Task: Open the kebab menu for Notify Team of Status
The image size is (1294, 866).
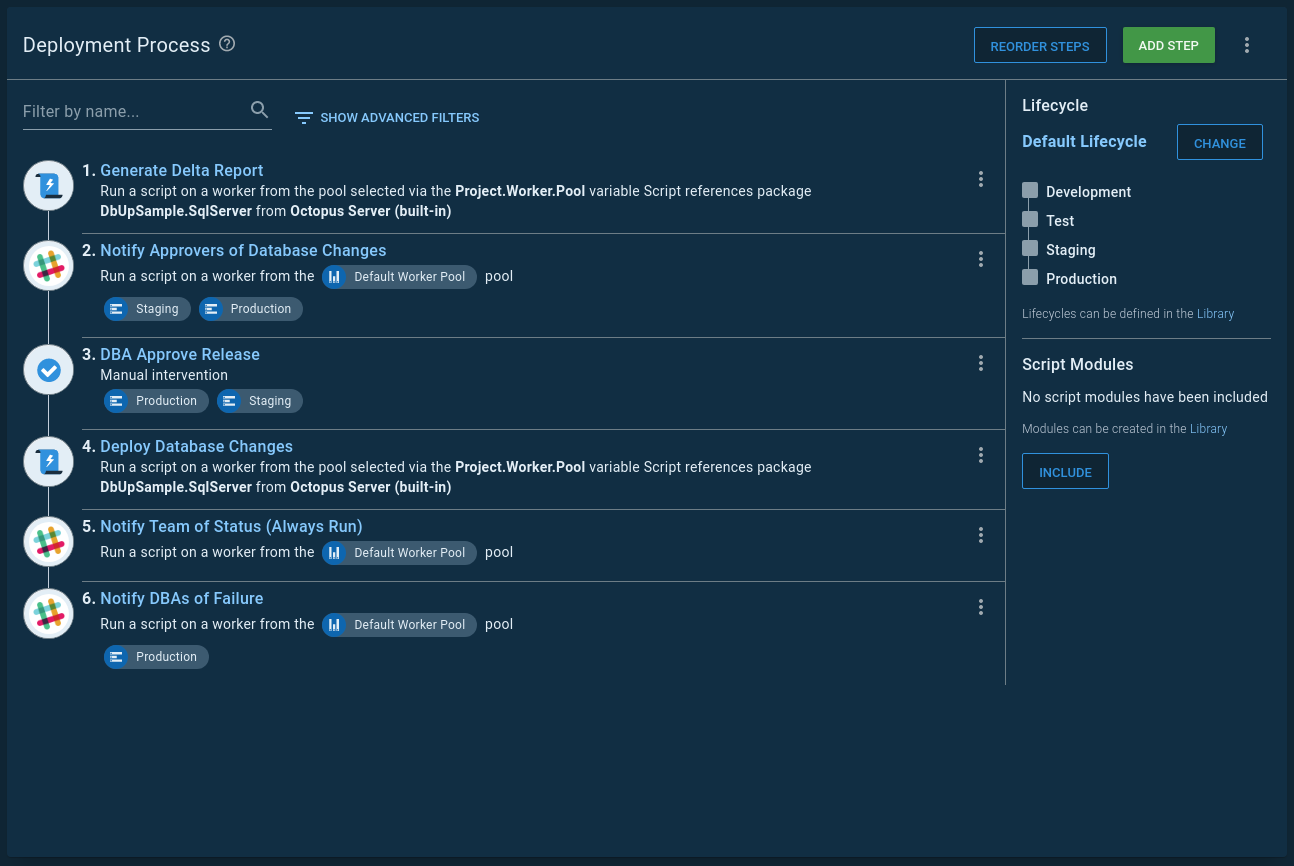Action: 981,535
